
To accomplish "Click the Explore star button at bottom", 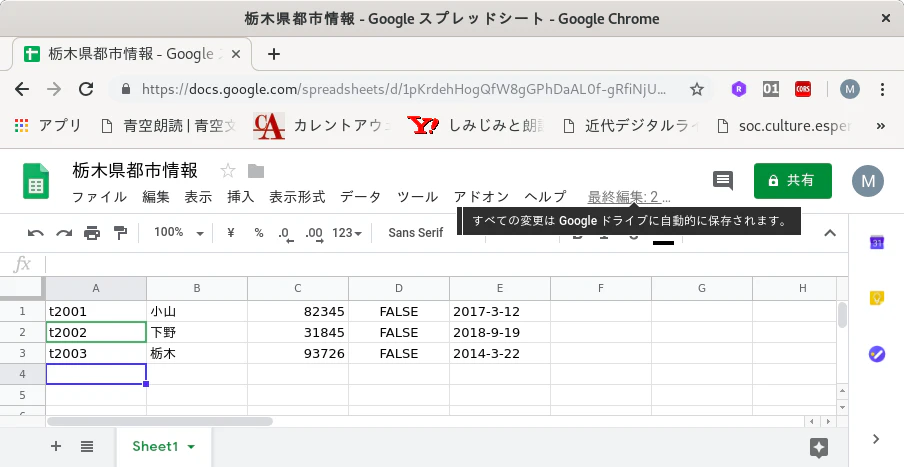I will click(819, 447).
